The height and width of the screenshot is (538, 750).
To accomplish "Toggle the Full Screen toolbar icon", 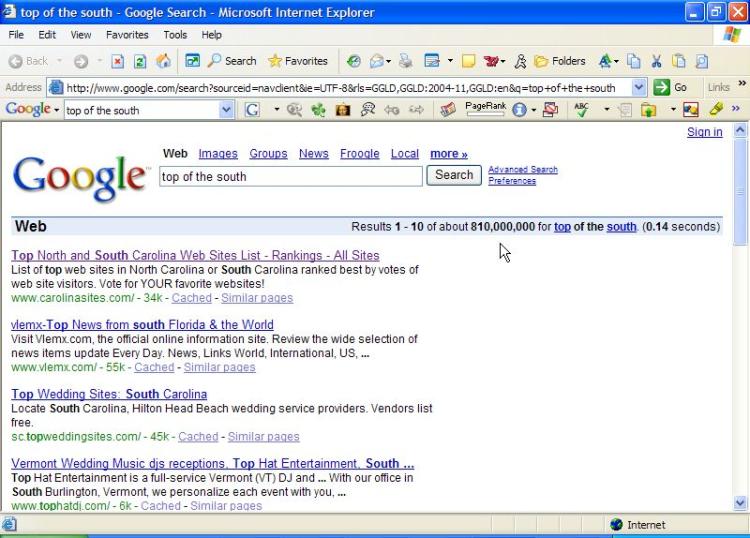I will click(192, 61).
